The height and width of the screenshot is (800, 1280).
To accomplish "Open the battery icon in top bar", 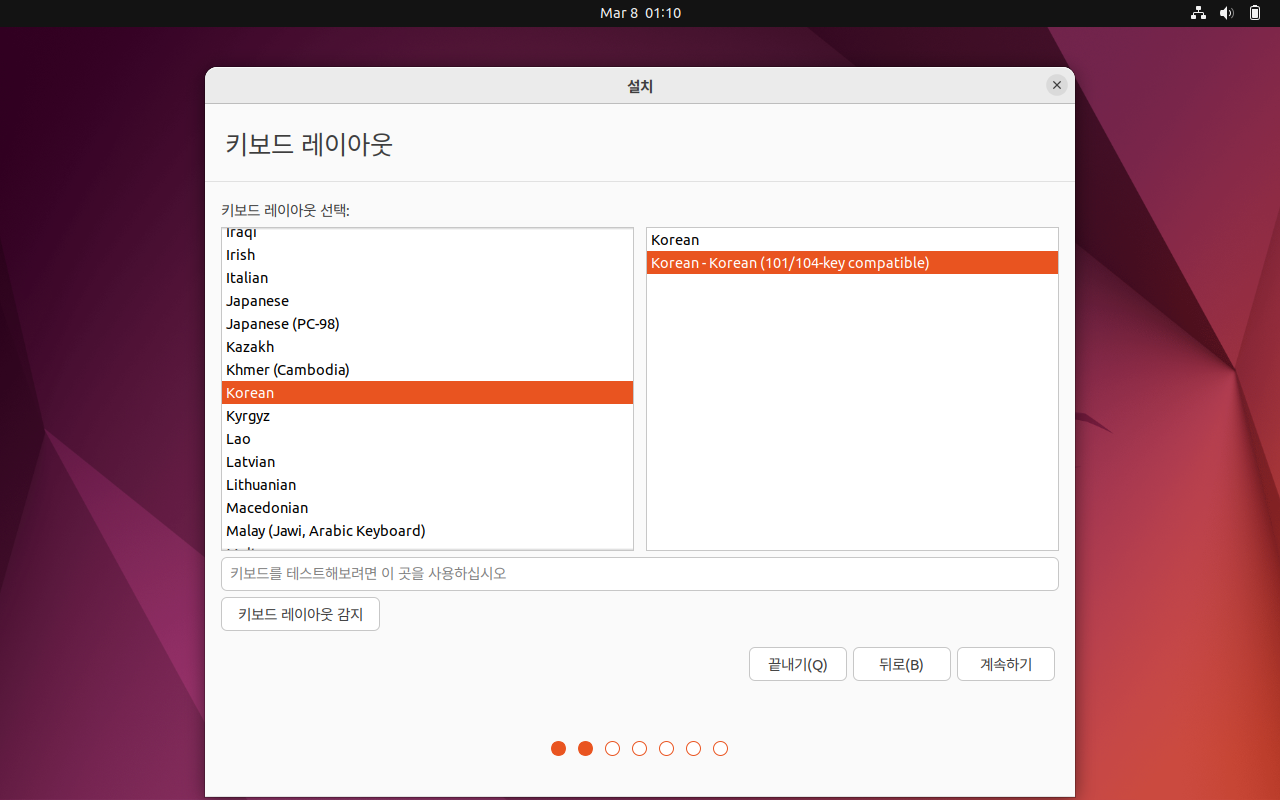I will click(x=1255, y=13).
